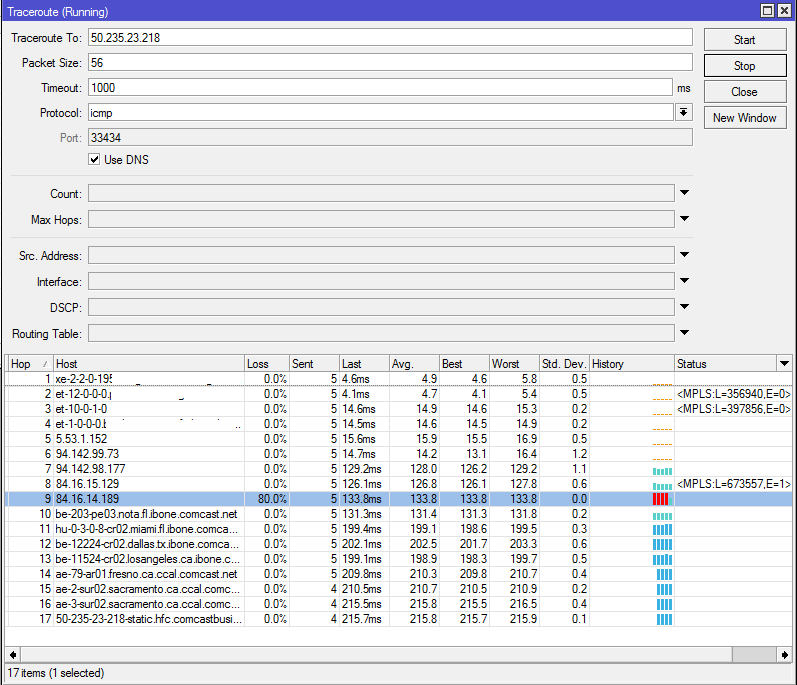Close the Traceroute window with X
Image resolution: width=797 pixels, height=685 pixels.
click(784, 11)
